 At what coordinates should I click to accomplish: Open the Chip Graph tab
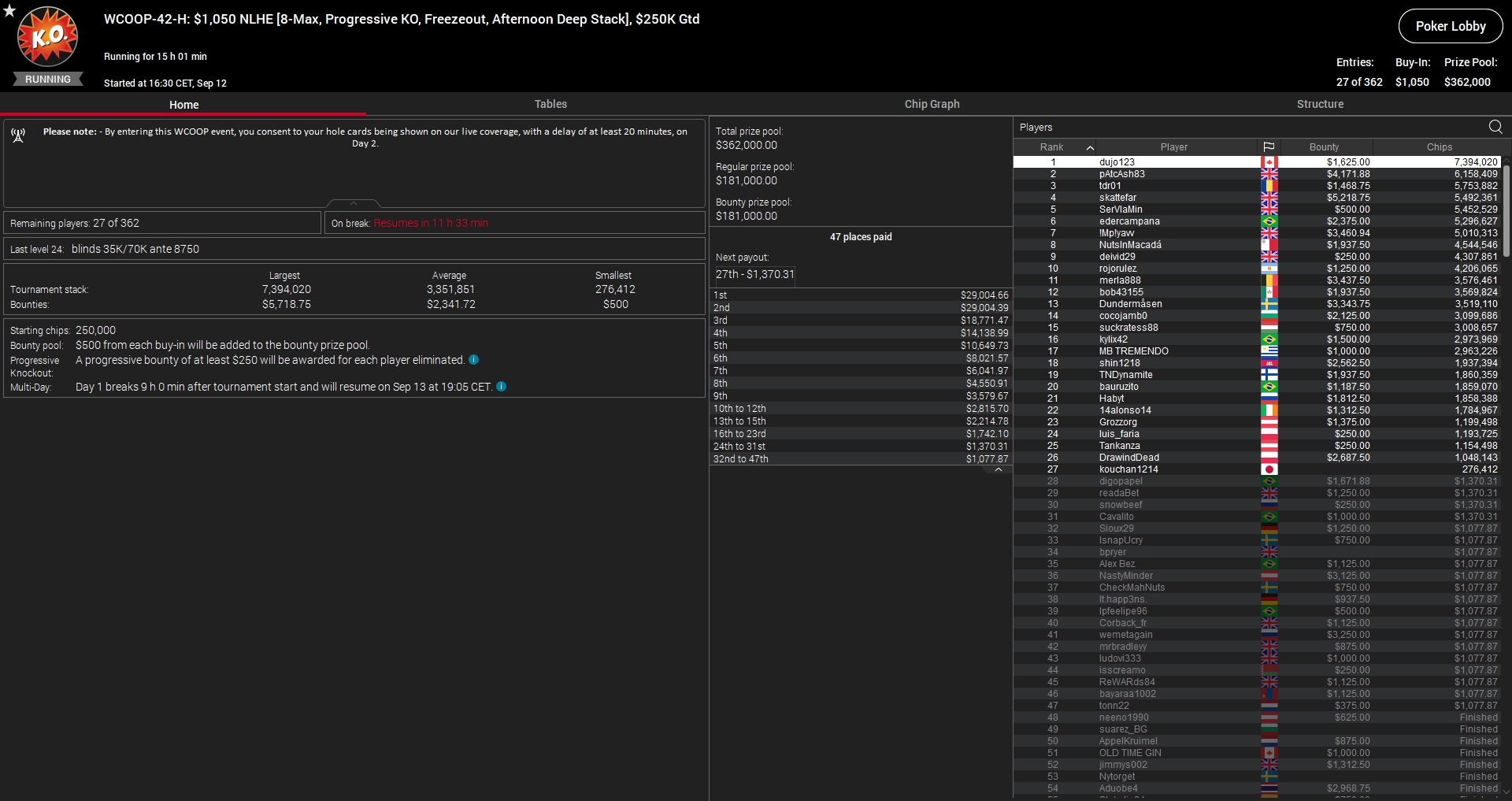tap(932, 104)
